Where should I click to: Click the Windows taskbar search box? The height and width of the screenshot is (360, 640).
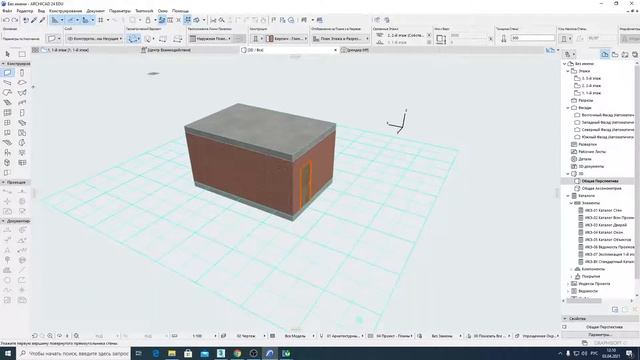pos(73,353)
